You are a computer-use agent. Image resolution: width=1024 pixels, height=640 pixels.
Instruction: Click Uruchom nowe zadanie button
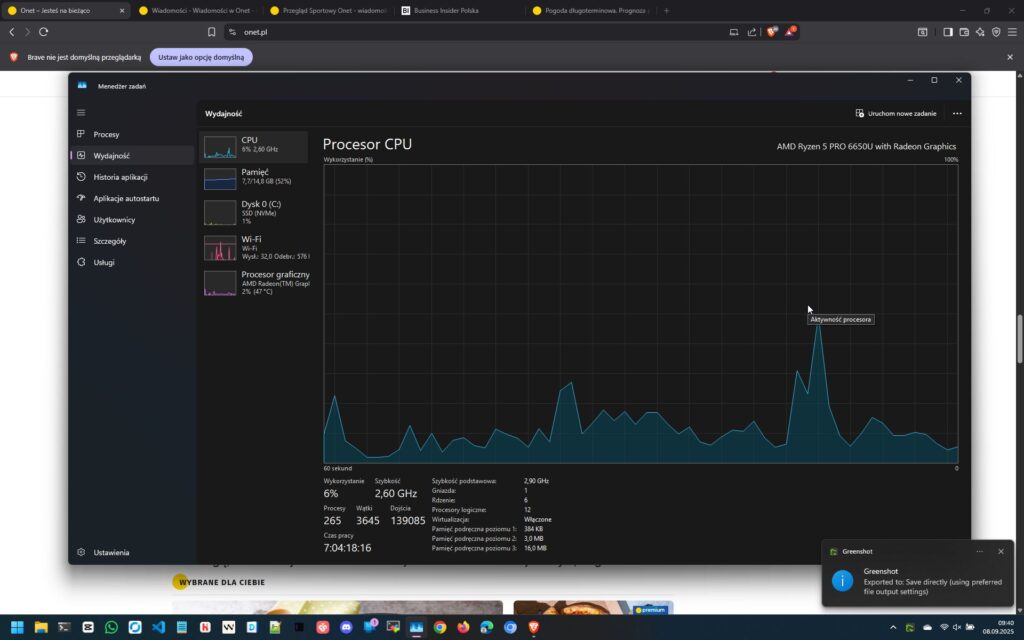tap(895, 114)
